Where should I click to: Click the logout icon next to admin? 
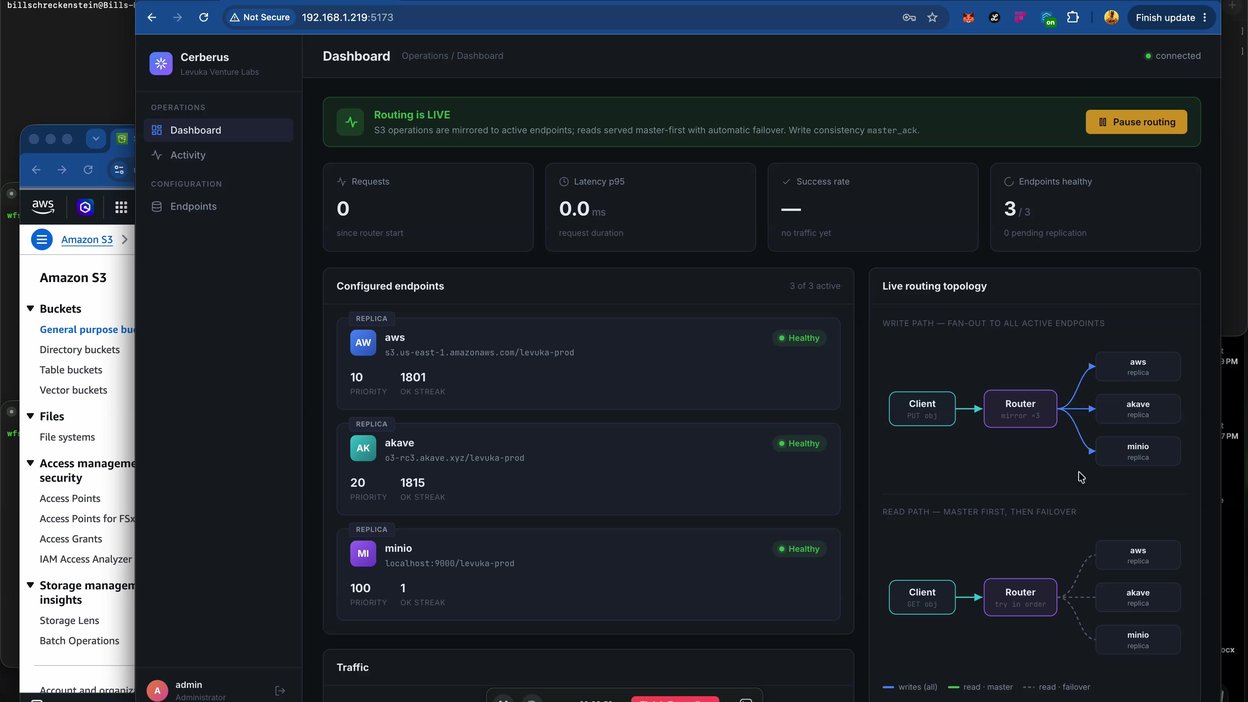[280, 690]
